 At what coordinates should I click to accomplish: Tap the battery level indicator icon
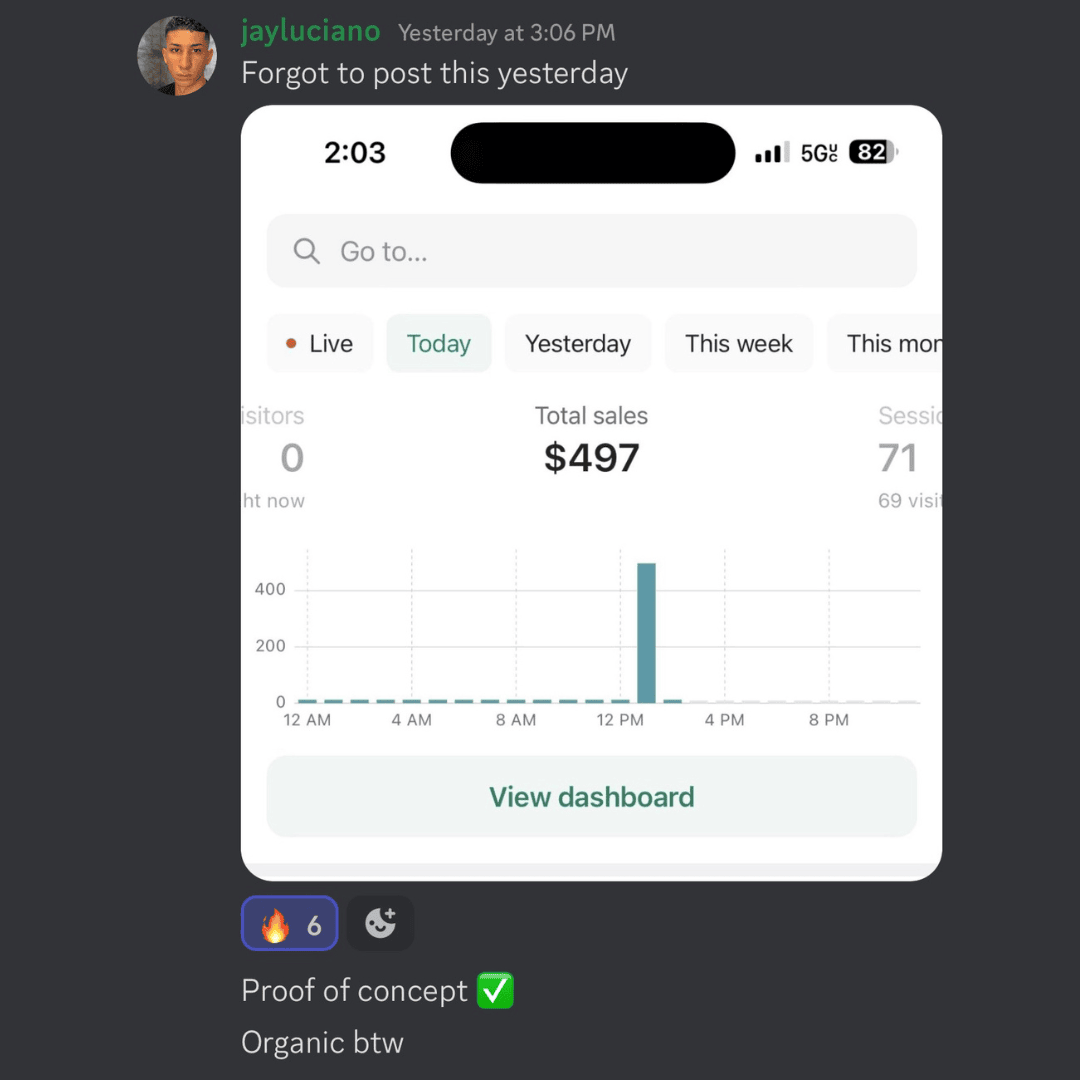pos(872,152)
